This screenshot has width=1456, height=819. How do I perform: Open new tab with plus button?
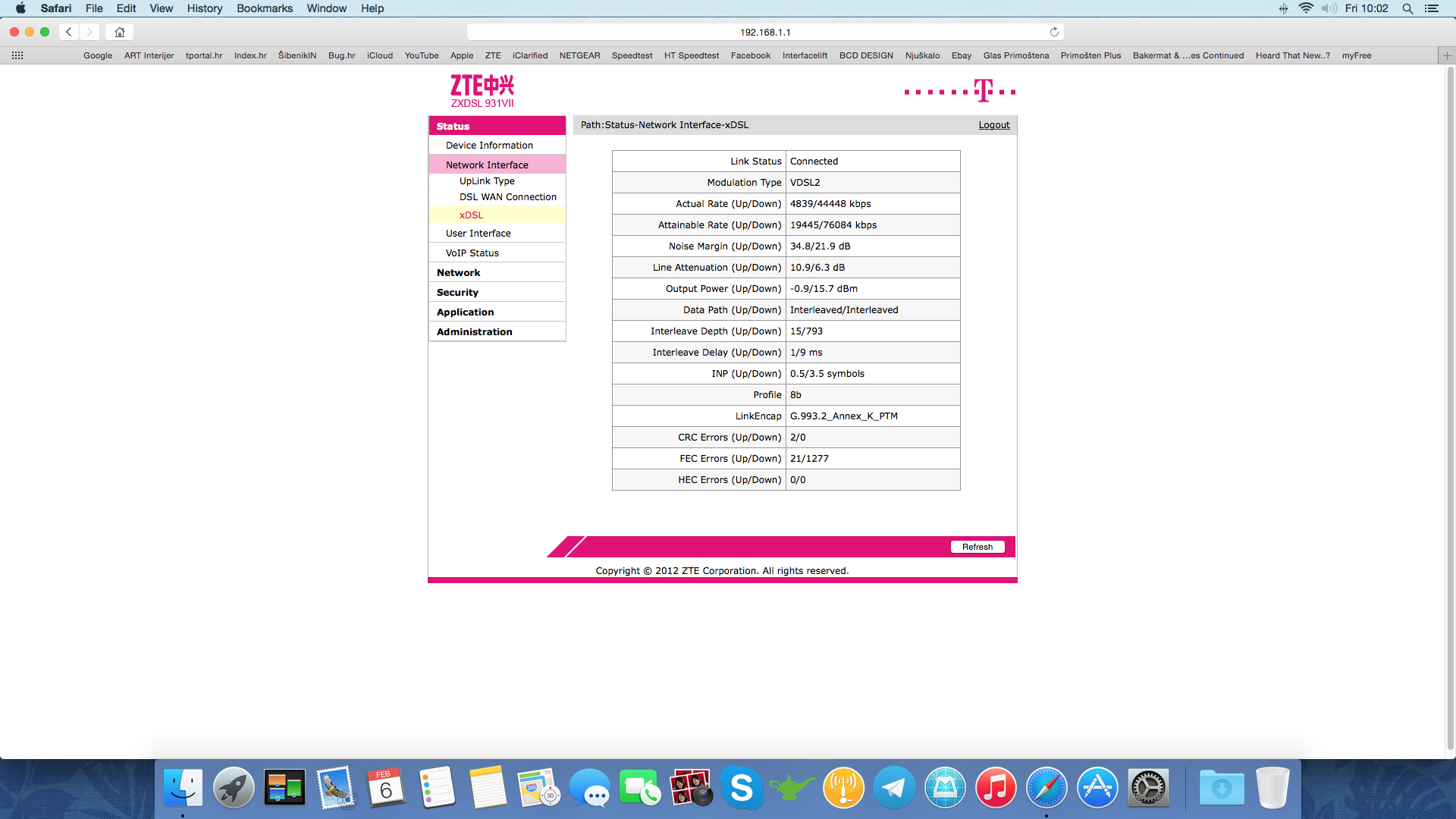(x=1447, y=55)
